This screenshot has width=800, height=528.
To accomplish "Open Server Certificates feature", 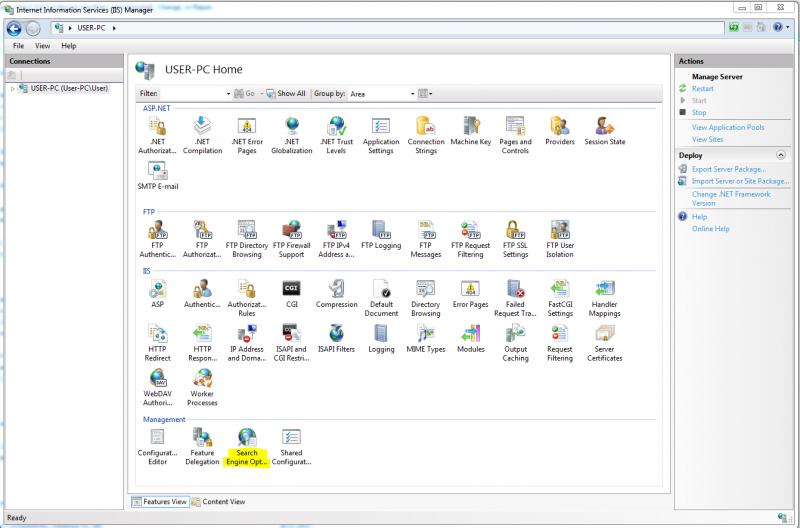I will click(605, 342).
